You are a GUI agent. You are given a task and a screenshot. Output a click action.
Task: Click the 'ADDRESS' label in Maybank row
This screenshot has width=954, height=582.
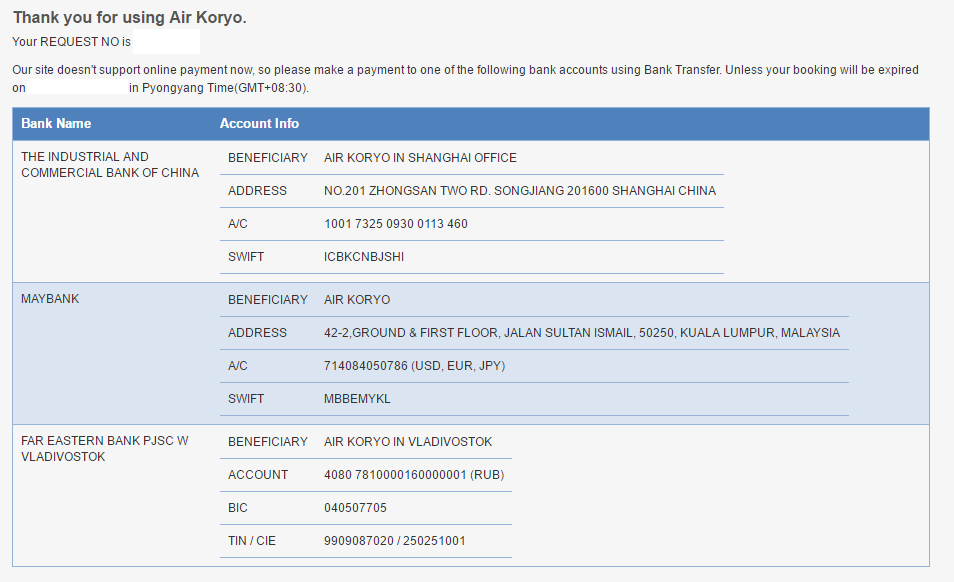[257, 333]
